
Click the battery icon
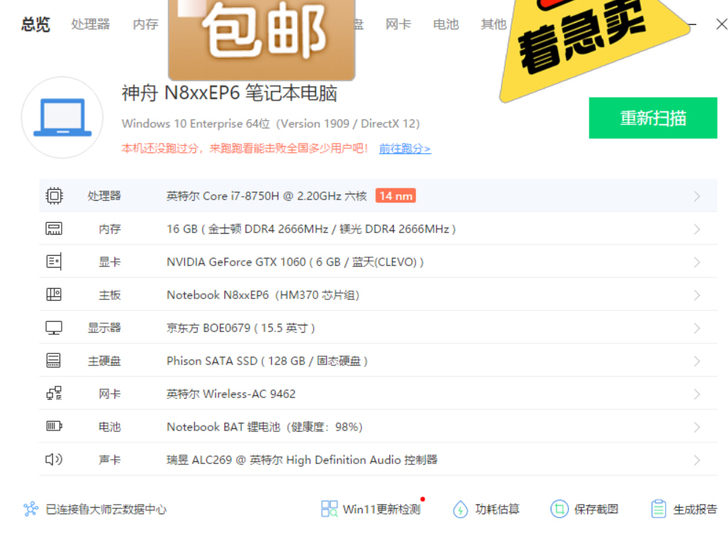coord(54,427)
